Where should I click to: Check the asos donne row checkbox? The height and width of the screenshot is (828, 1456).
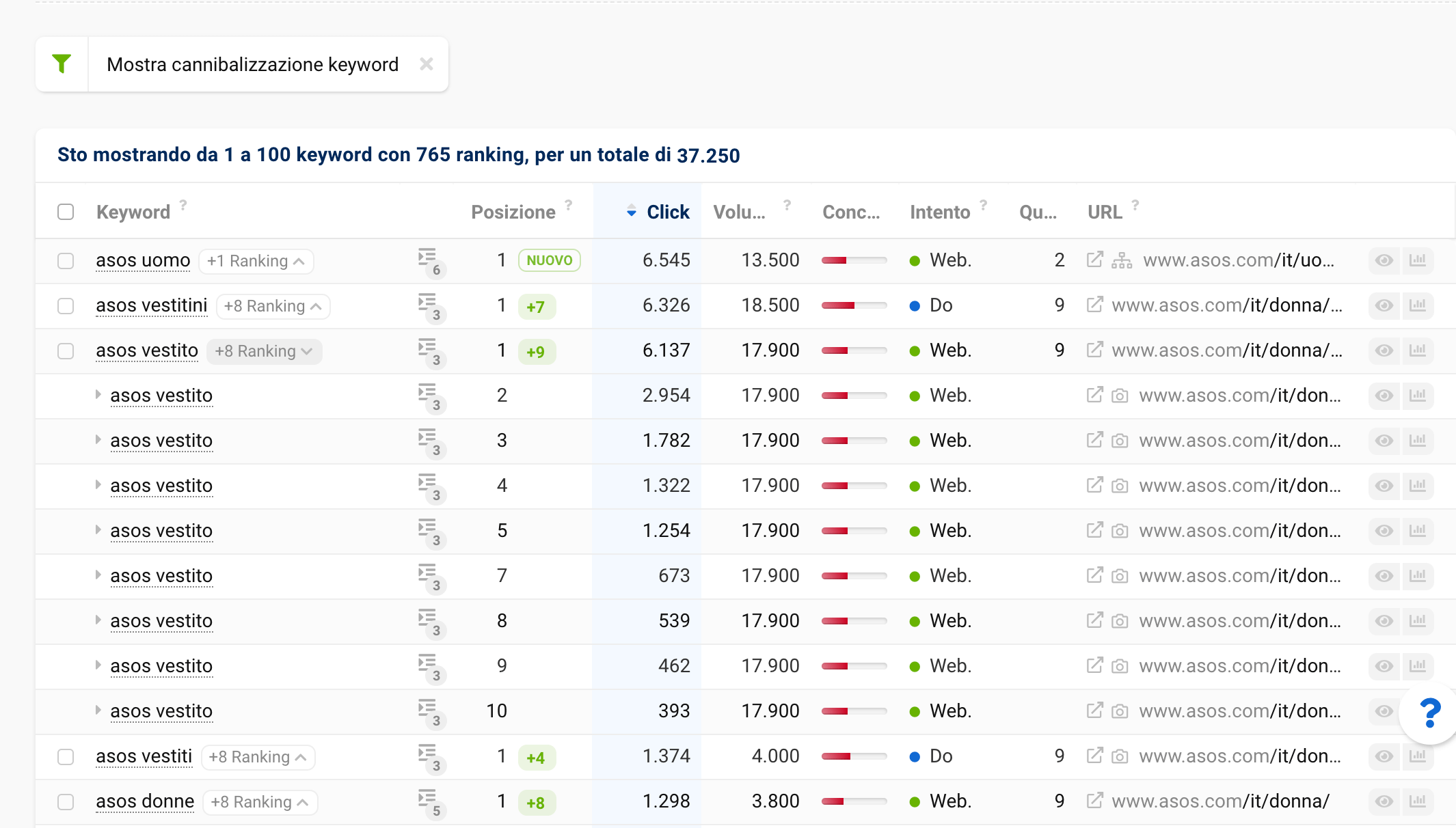66,802
